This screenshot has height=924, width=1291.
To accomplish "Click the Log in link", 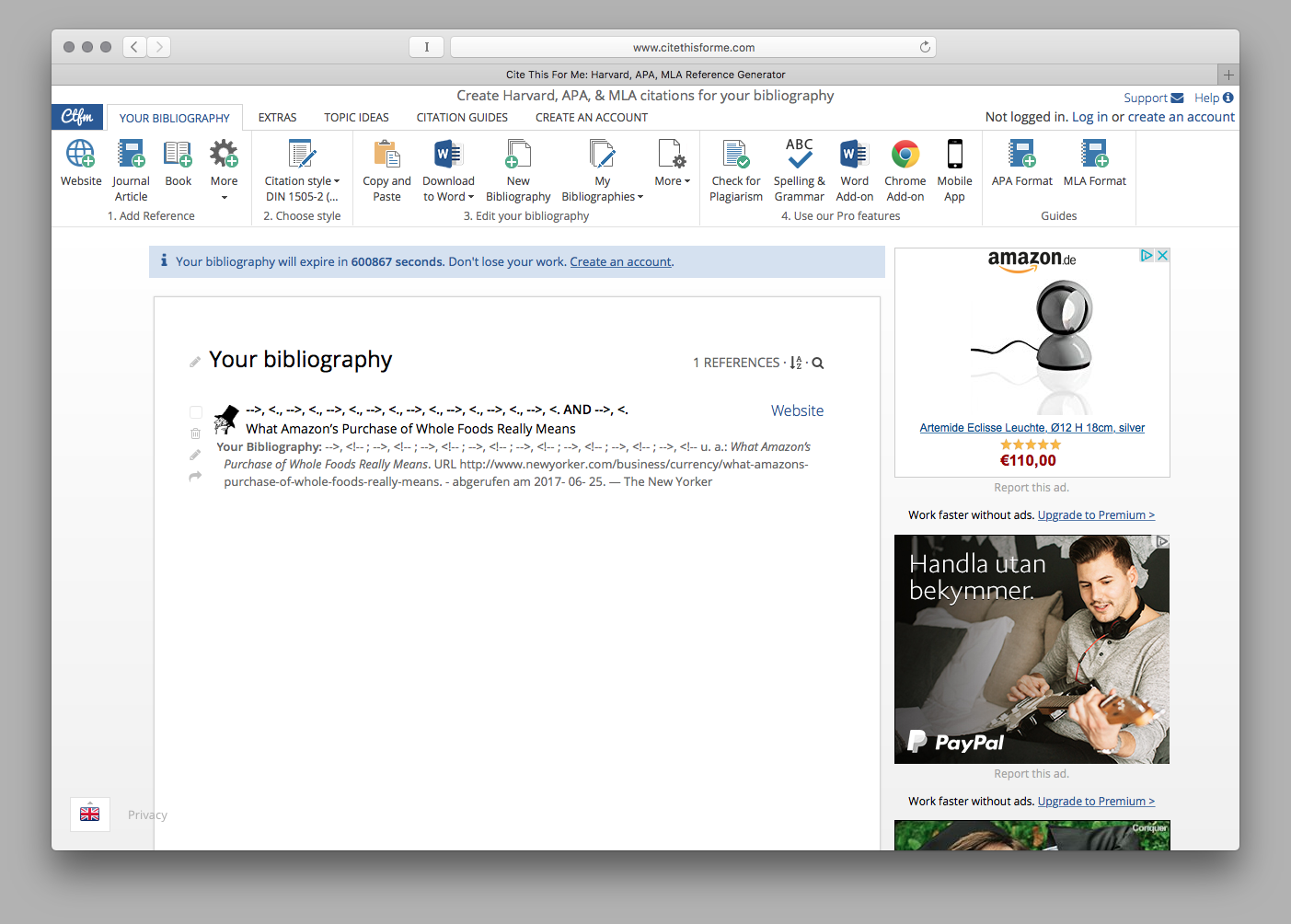I will coord(1089,117).
